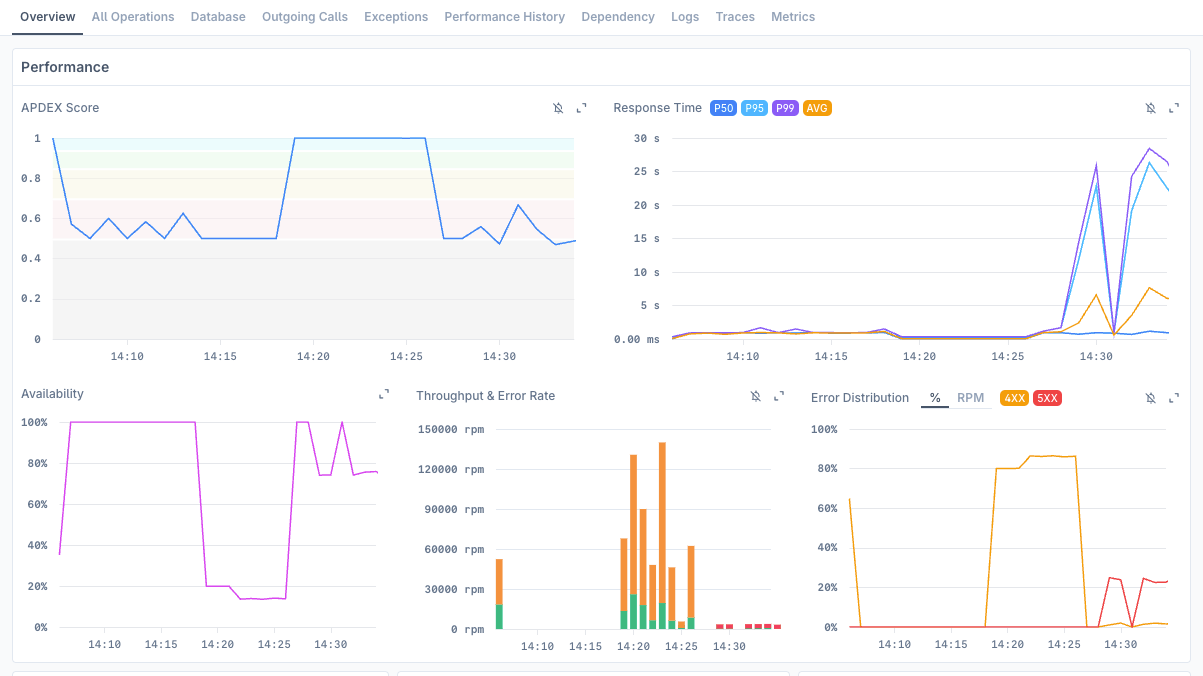Open the Traces tab

[x=735, y=17]
